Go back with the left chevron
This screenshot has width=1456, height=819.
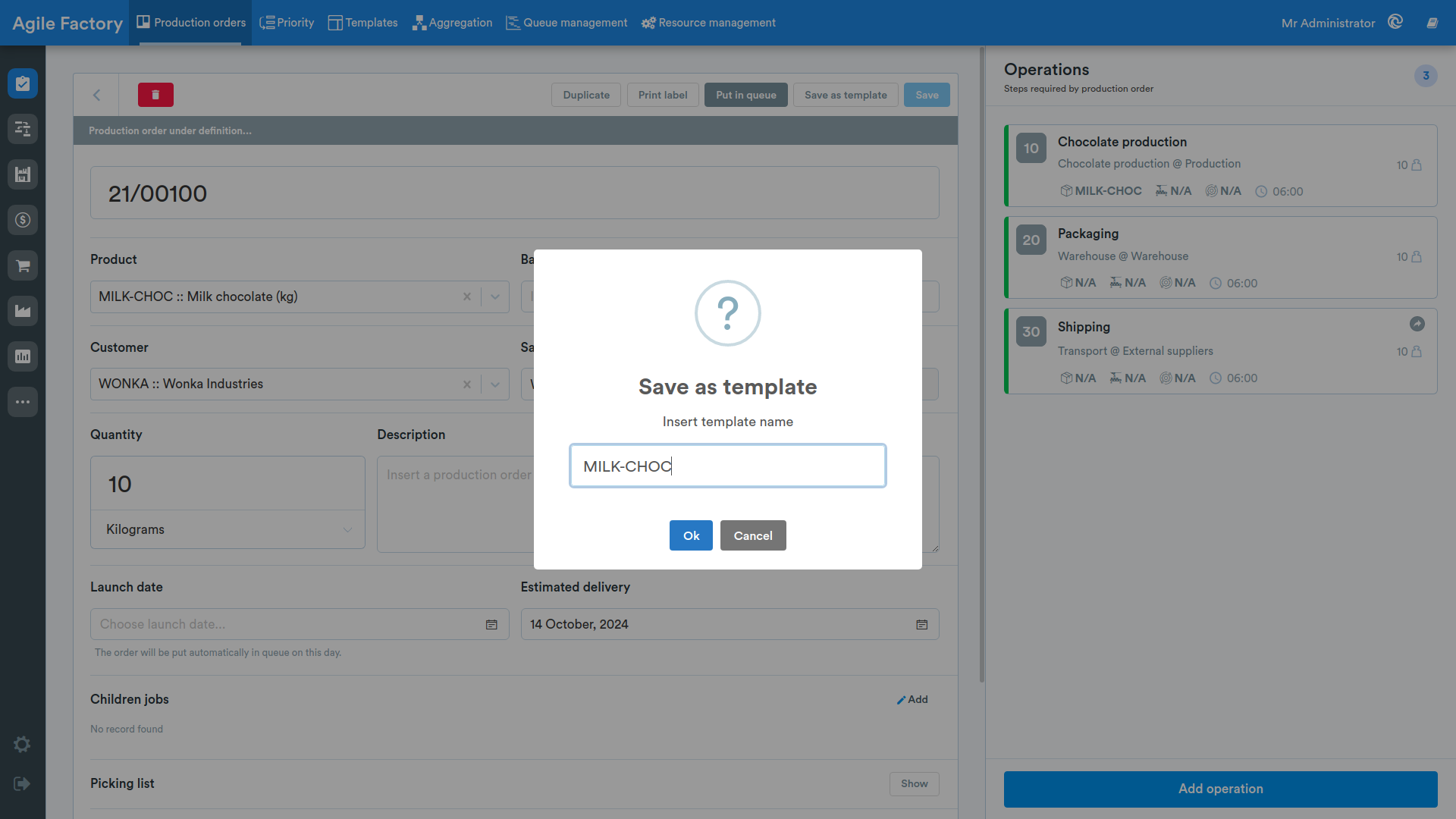coord(96,95)
